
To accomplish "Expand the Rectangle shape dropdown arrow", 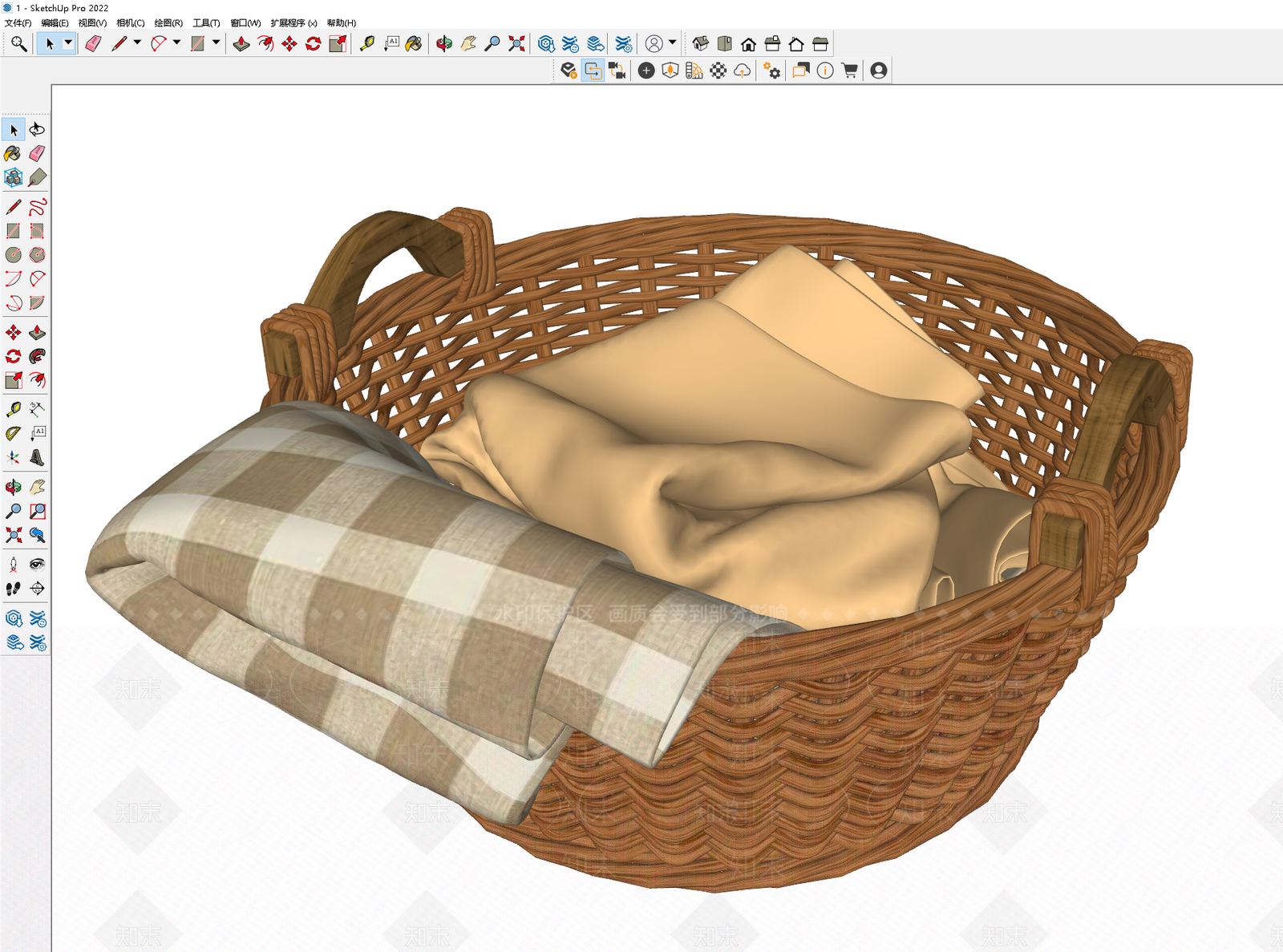I will (216, 43).
